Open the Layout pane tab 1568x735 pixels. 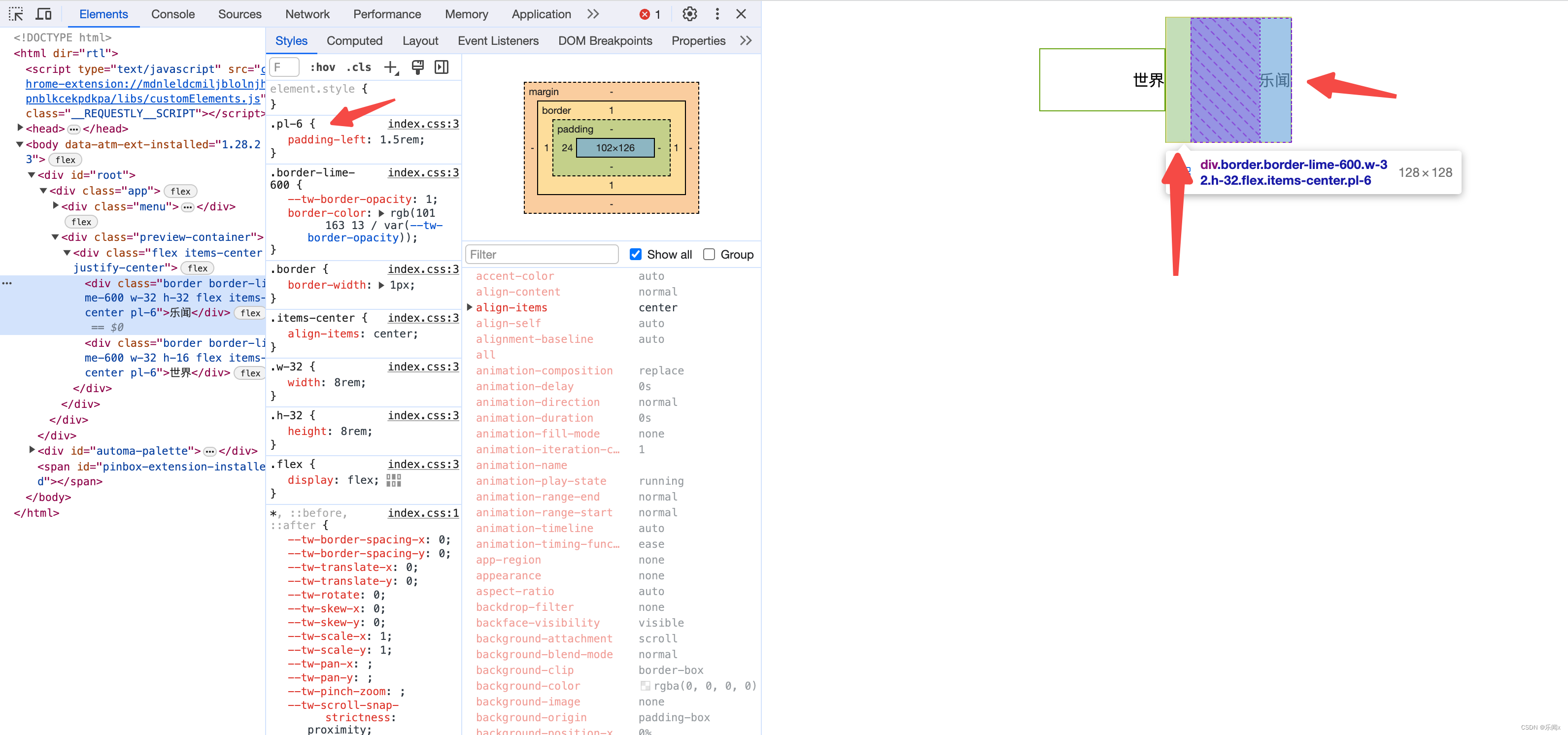click(420, 41)
